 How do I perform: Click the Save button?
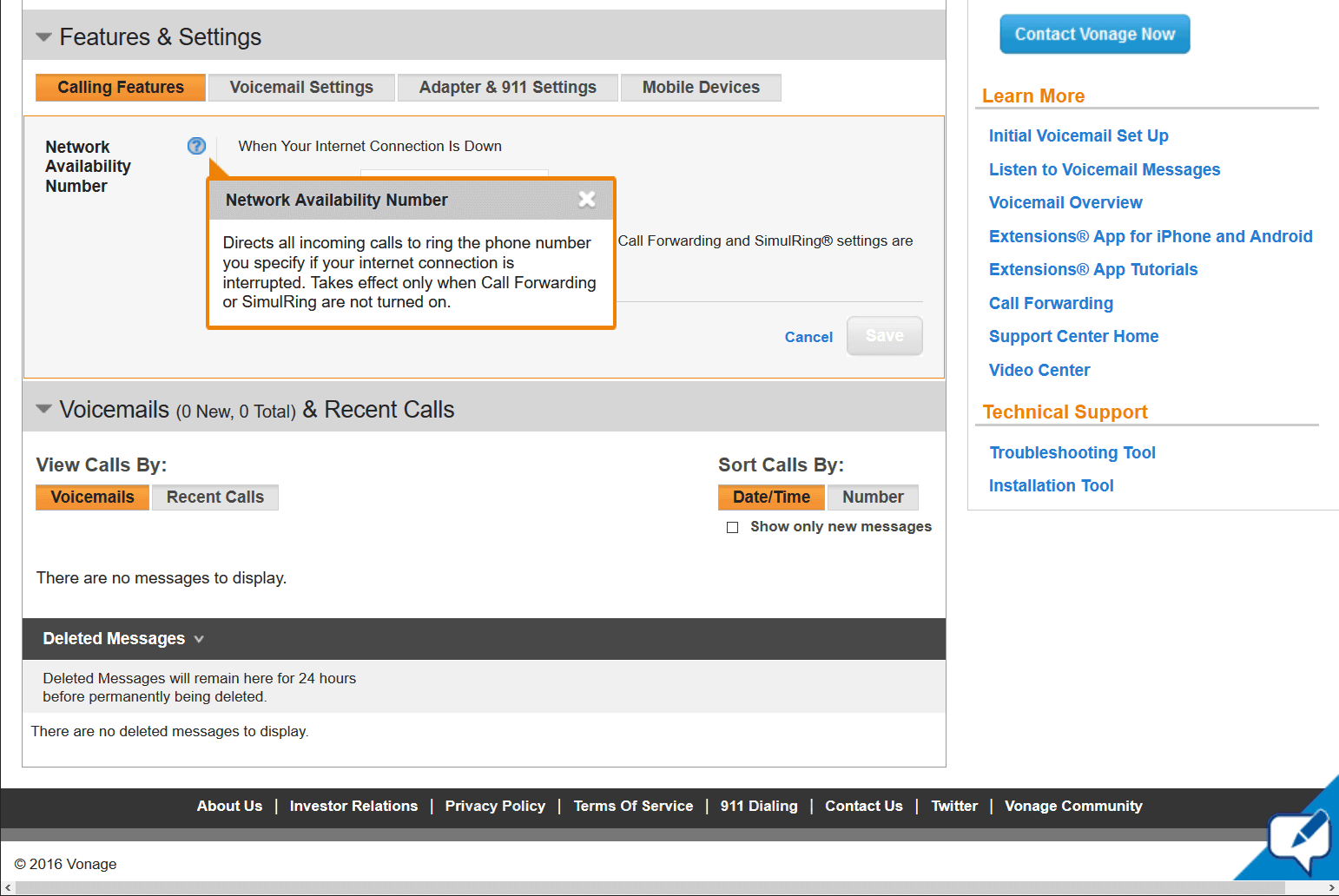884,336
